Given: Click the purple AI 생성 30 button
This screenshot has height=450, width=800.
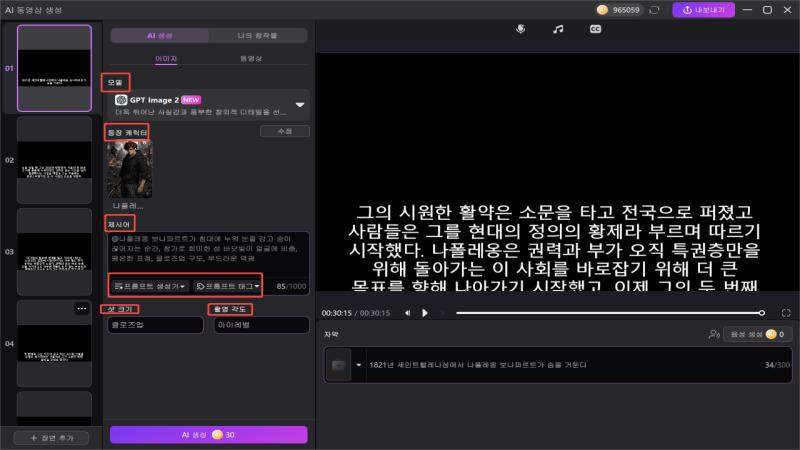Looking at the screenshot, I should (209, 435).
